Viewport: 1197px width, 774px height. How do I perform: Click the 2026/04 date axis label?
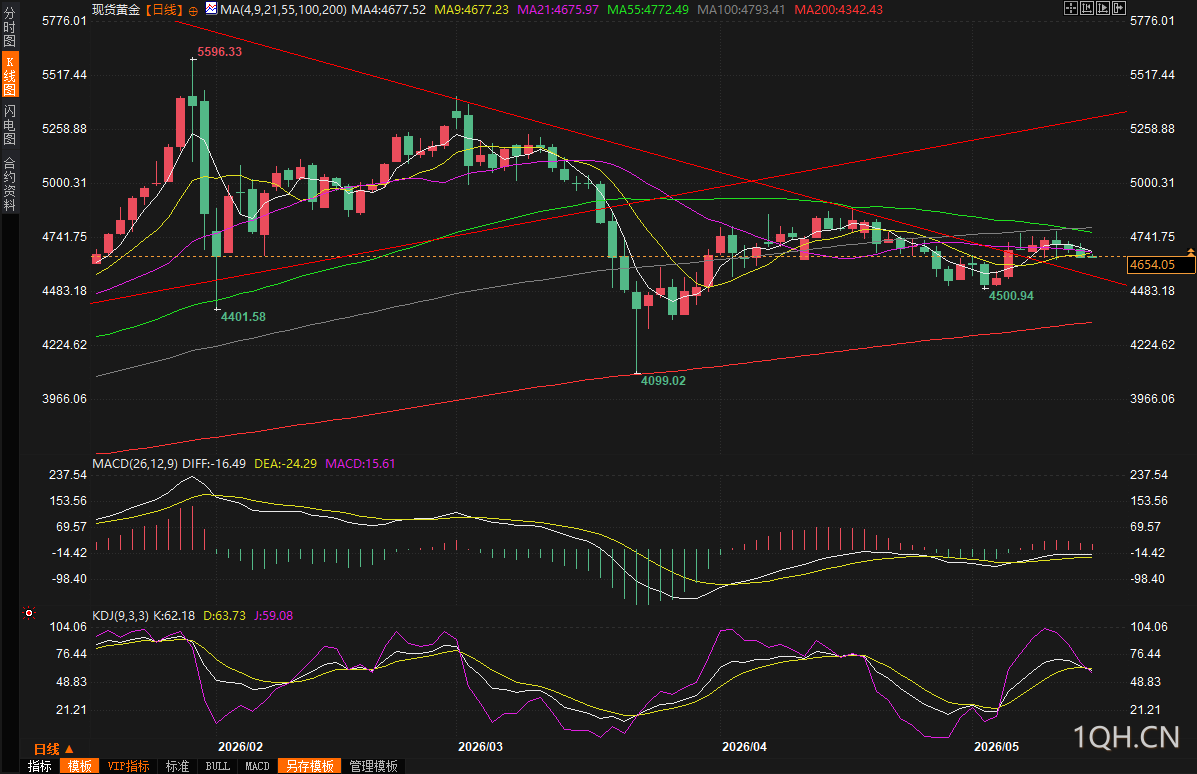744,747
